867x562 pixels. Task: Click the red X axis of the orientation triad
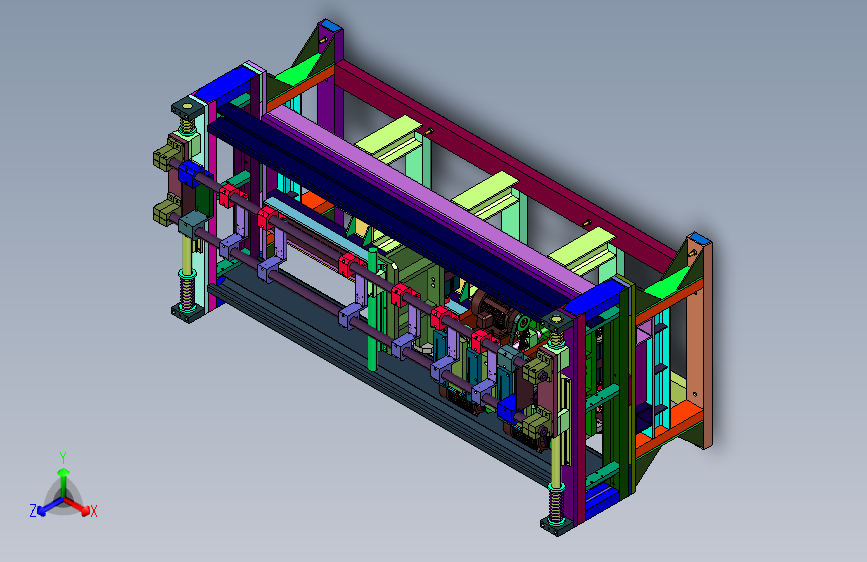click(77, 506)
